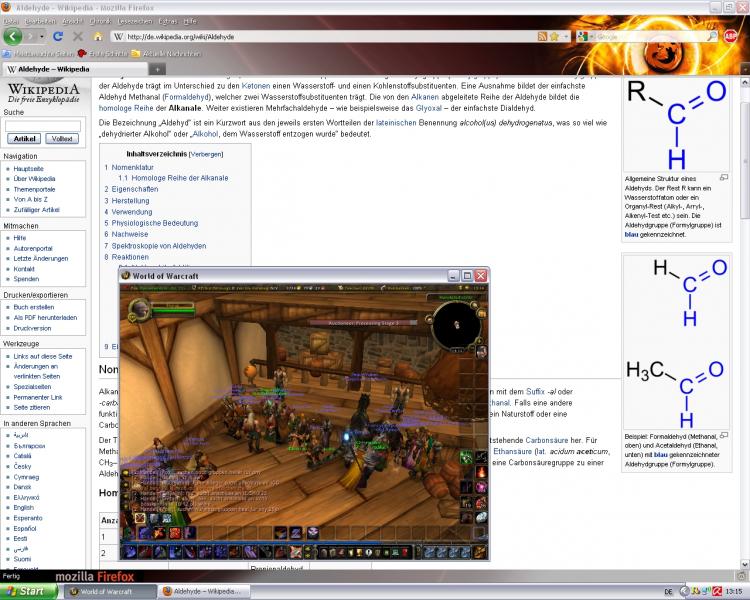Bookmark this page with the star icon
750x600 pixels.
coord(554,36)
